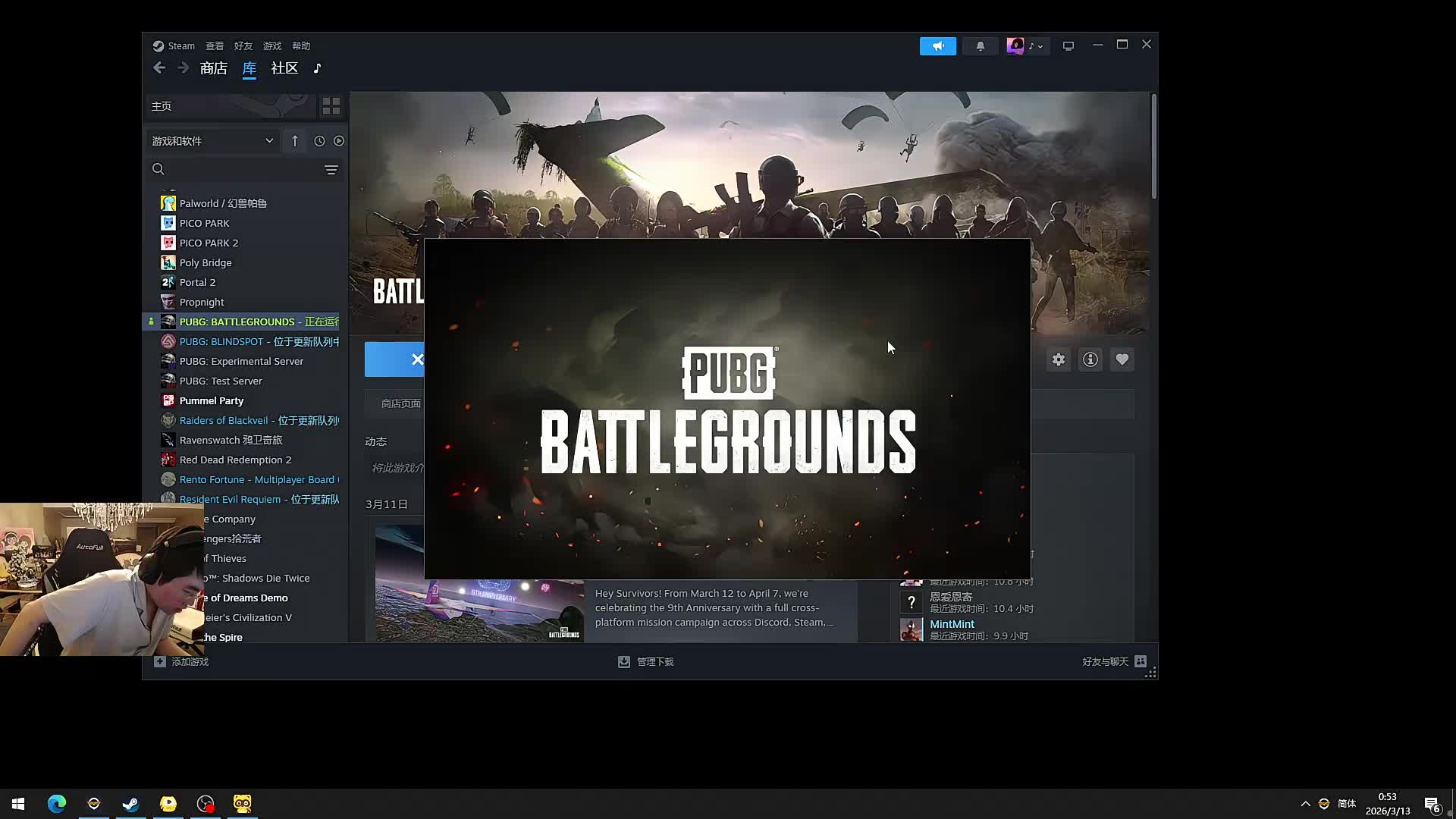
Task: Show game info icon
Action: pyautogui.click(x=1090, y=360)
